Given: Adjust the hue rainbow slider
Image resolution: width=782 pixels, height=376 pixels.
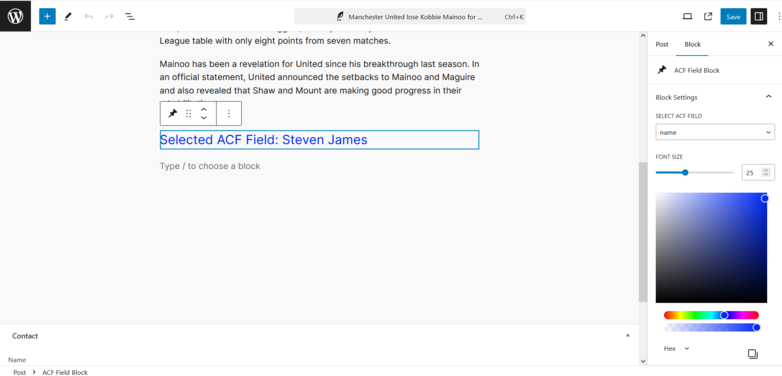Looking at the screenshot, I should tap(711, 315).
